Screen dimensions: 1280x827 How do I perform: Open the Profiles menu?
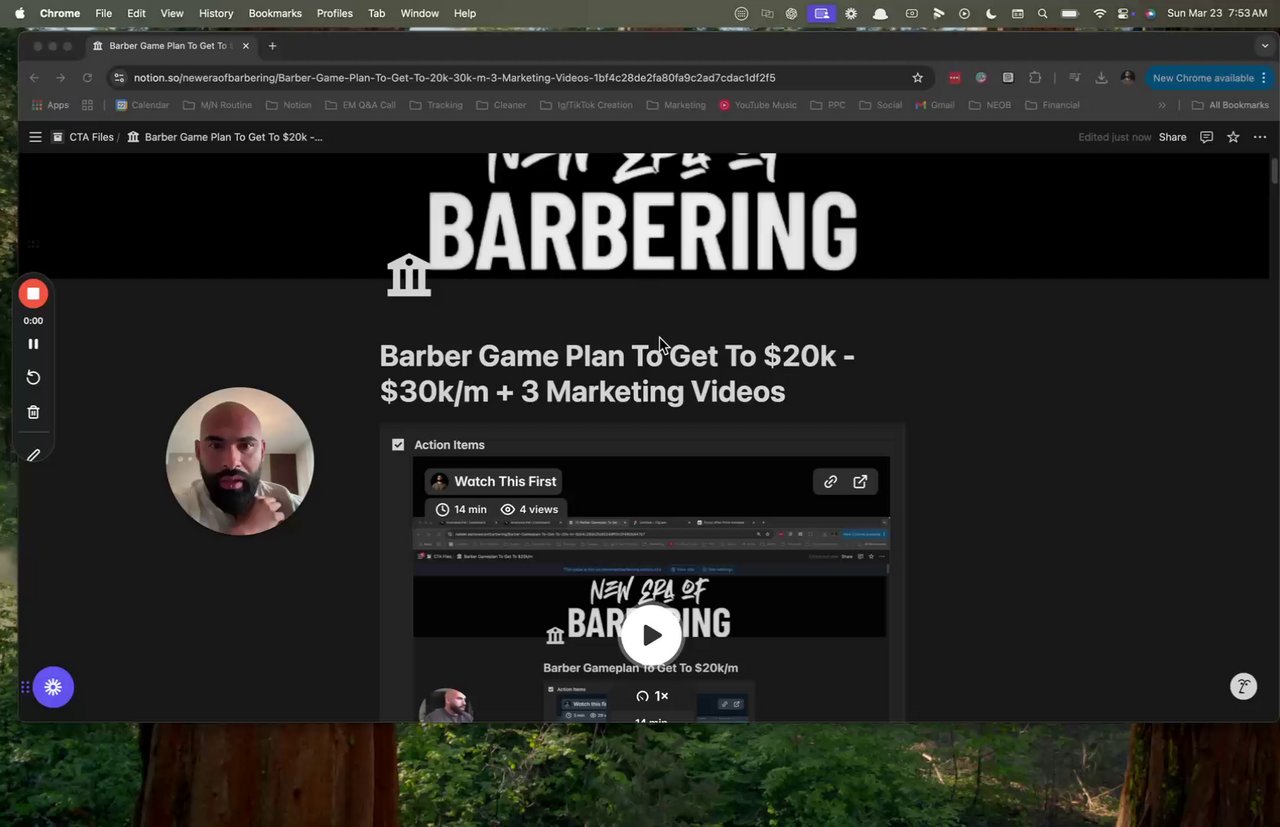(335, 13)
